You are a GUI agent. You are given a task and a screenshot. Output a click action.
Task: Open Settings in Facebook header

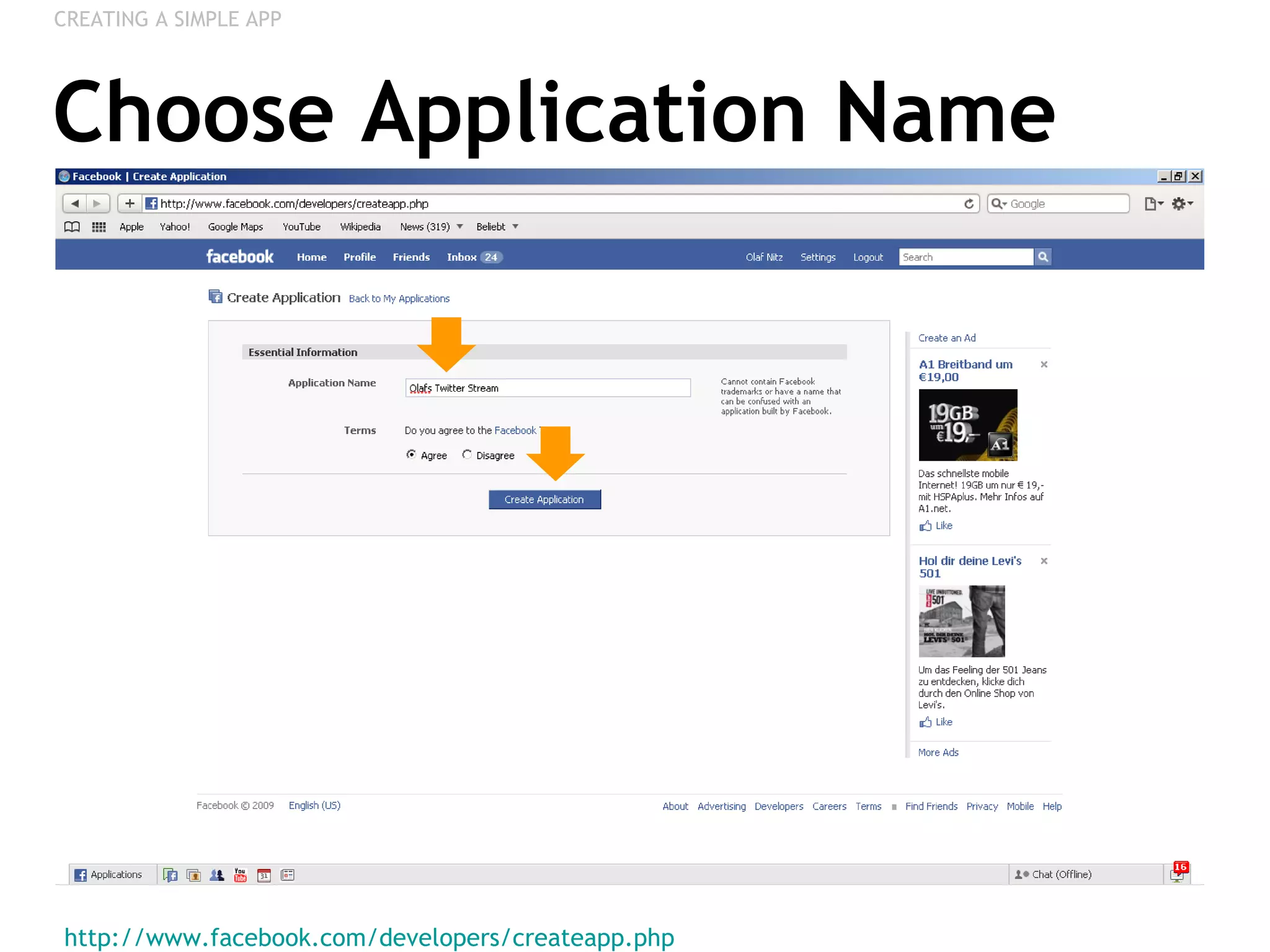[x=818, y=257]
